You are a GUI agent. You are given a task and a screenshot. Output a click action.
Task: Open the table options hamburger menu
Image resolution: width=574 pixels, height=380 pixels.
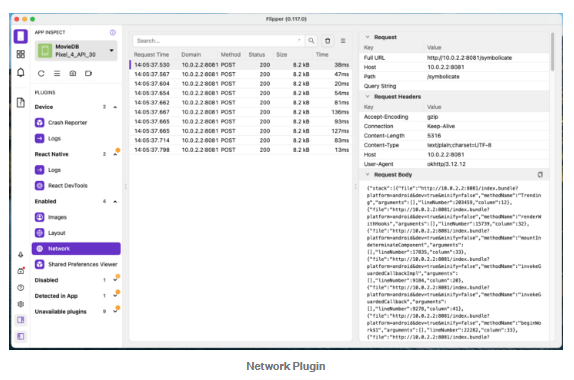click(343, 41)
